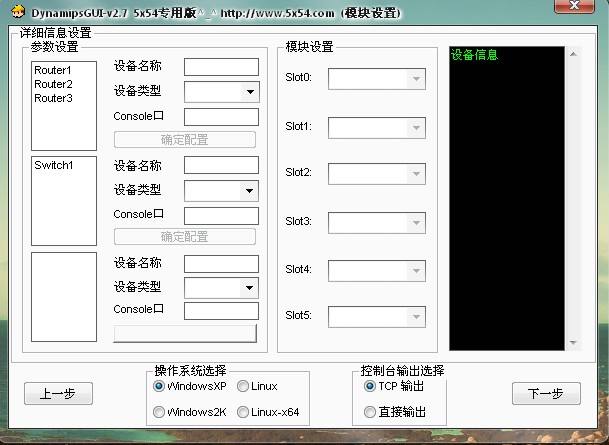Click scroll-down arrow of 设备信息 panel
This screenshot has height=445, width=609.
click(x=573, y=342)
